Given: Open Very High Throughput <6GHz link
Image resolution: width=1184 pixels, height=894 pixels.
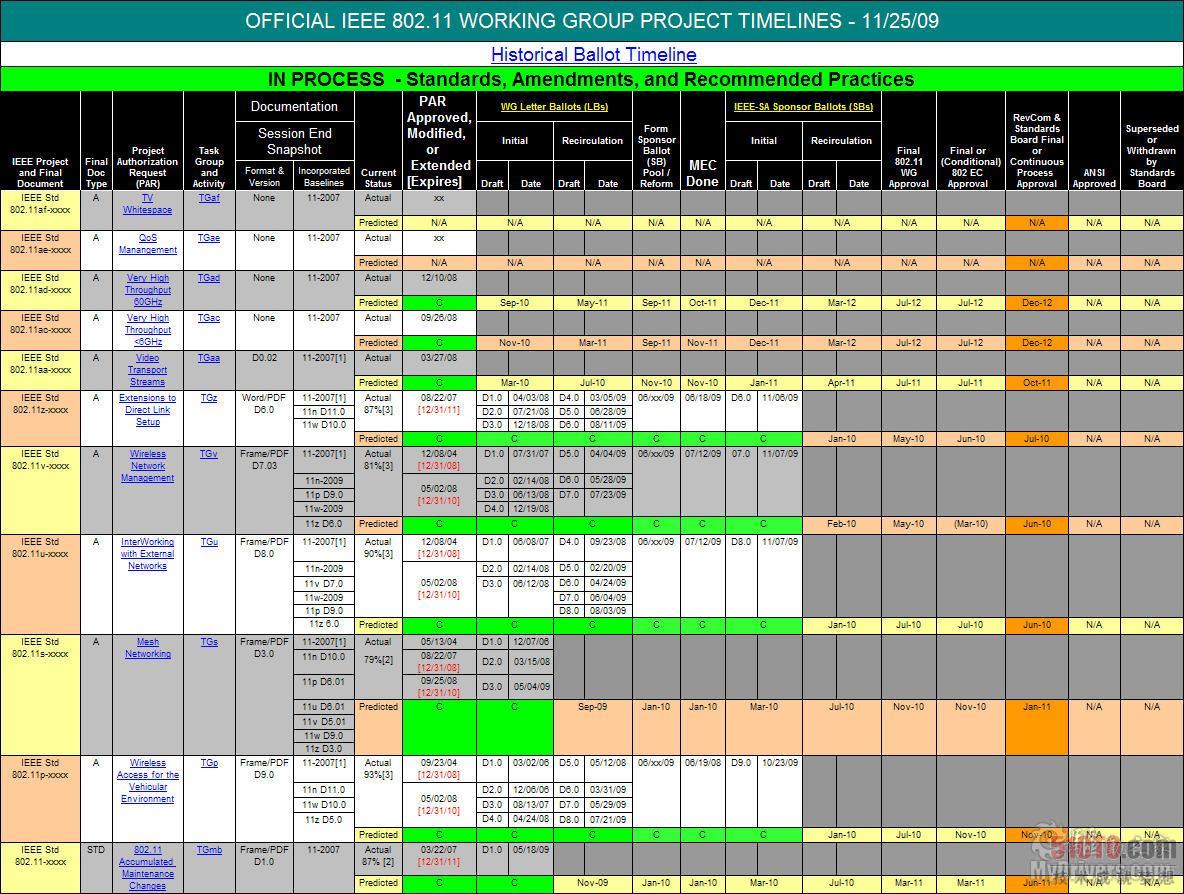Looking at the screenshot, I should (147, 330).
